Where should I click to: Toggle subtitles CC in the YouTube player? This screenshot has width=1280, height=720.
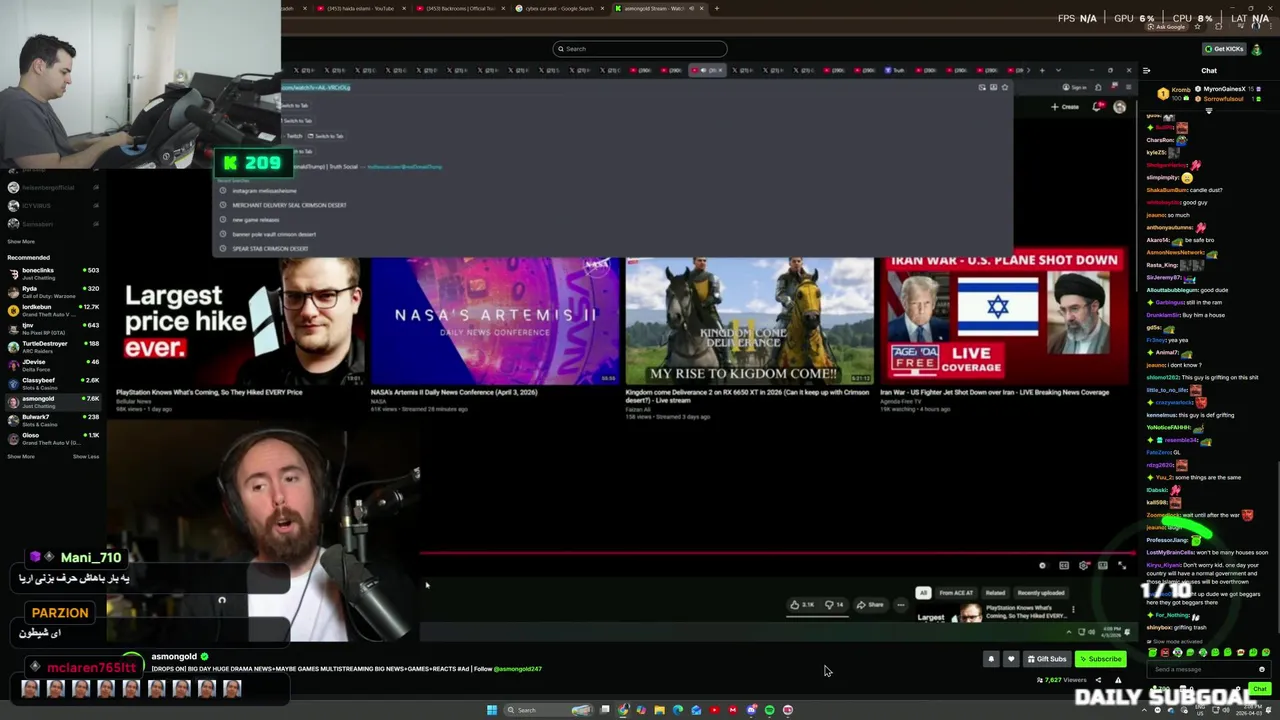(x=1064, y=566)
